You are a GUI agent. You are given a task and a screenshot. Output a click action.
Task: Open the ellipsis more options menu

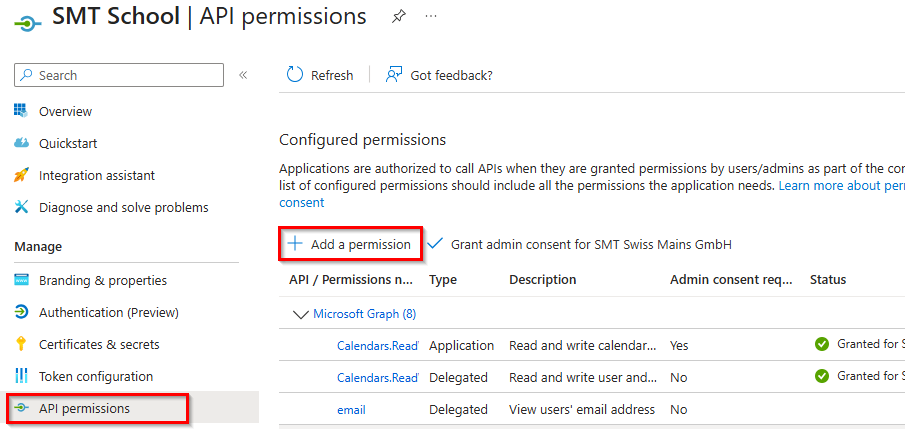pyautogui.click(x=431, y=17)
